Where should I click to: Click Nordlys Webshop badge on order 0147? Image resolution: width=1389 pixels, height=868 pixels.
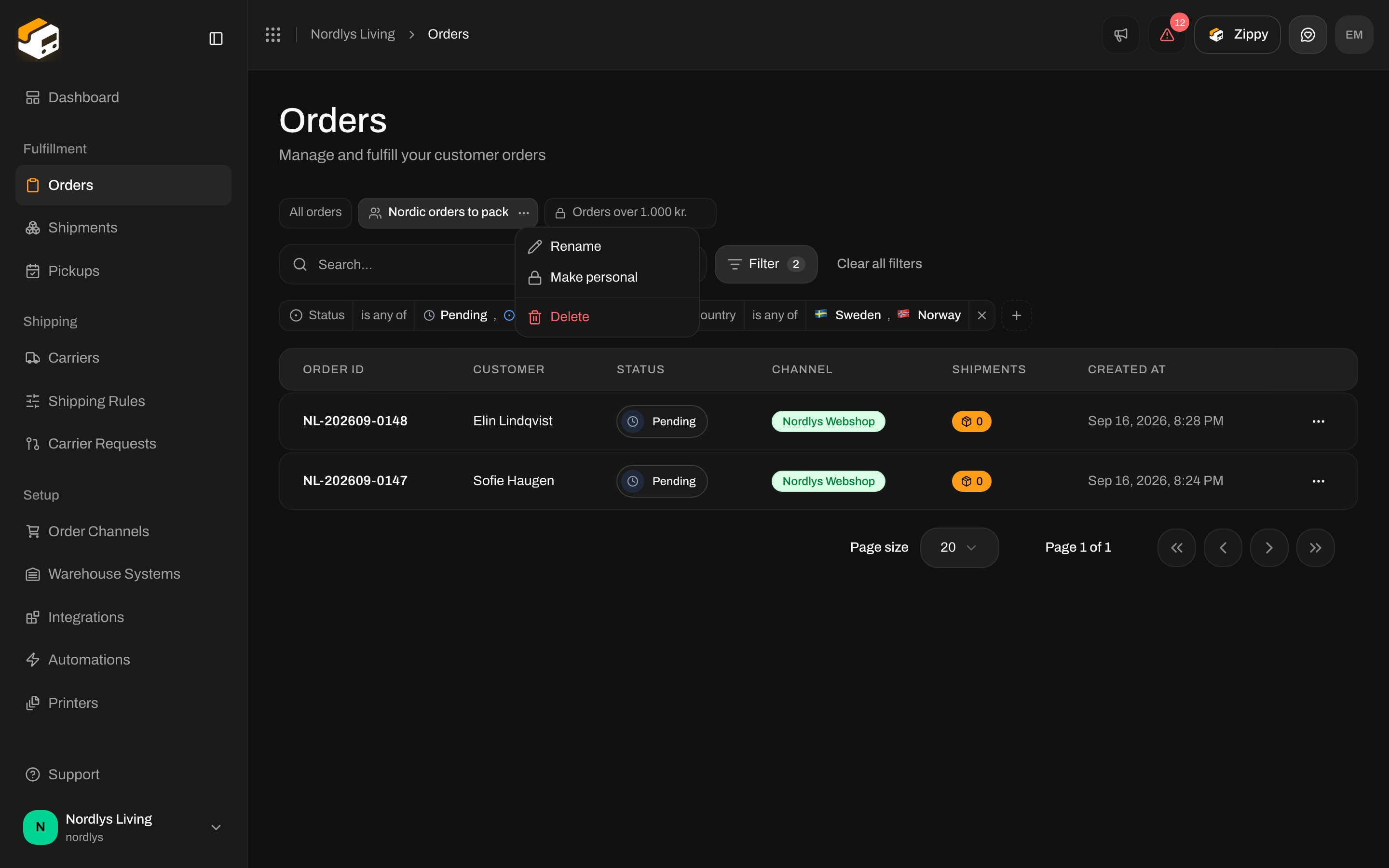click(828, 481)
